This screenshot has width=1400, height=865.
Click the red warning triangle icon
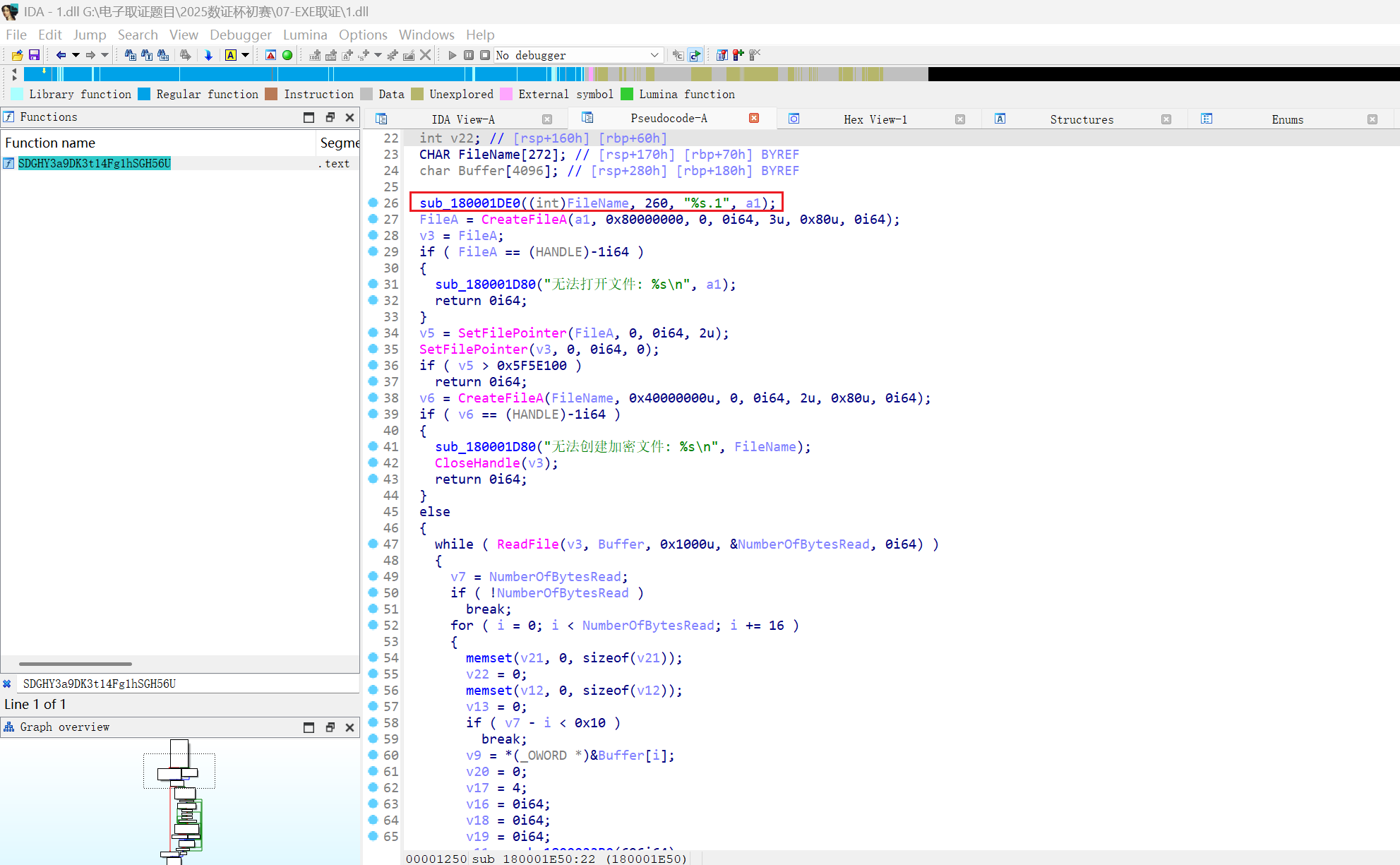click(270, 55)
